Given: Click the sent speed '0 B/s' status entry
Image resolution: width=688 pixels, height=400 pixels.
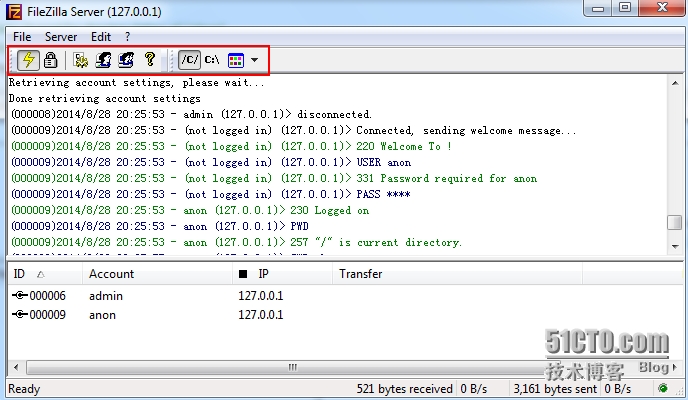Looking at the screenshot, I should pyautogui.click(x=618, y=389).
